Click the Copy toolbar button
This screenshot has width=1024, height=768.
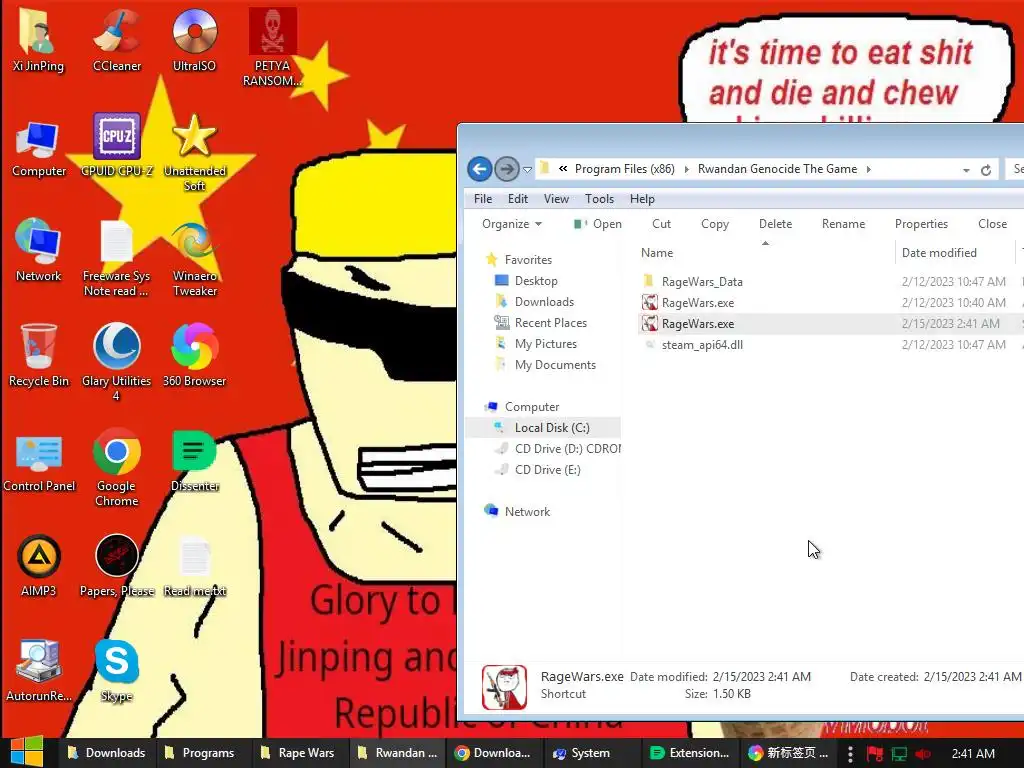pos(715,224)
